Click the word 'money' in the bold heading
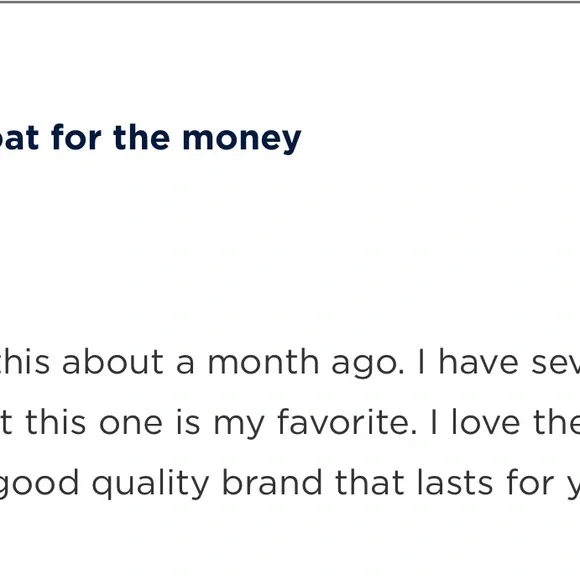Image resolution: width=580 pixels, height=580 pixels. coord(242,140)
